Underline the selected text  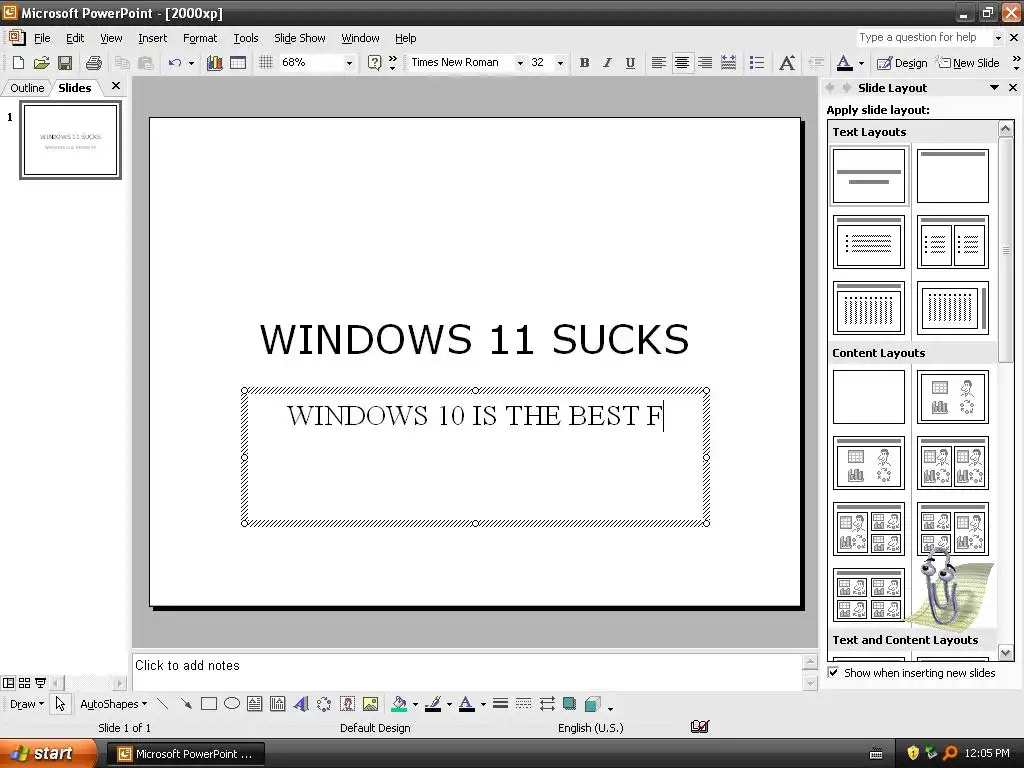tap(630, 63)
